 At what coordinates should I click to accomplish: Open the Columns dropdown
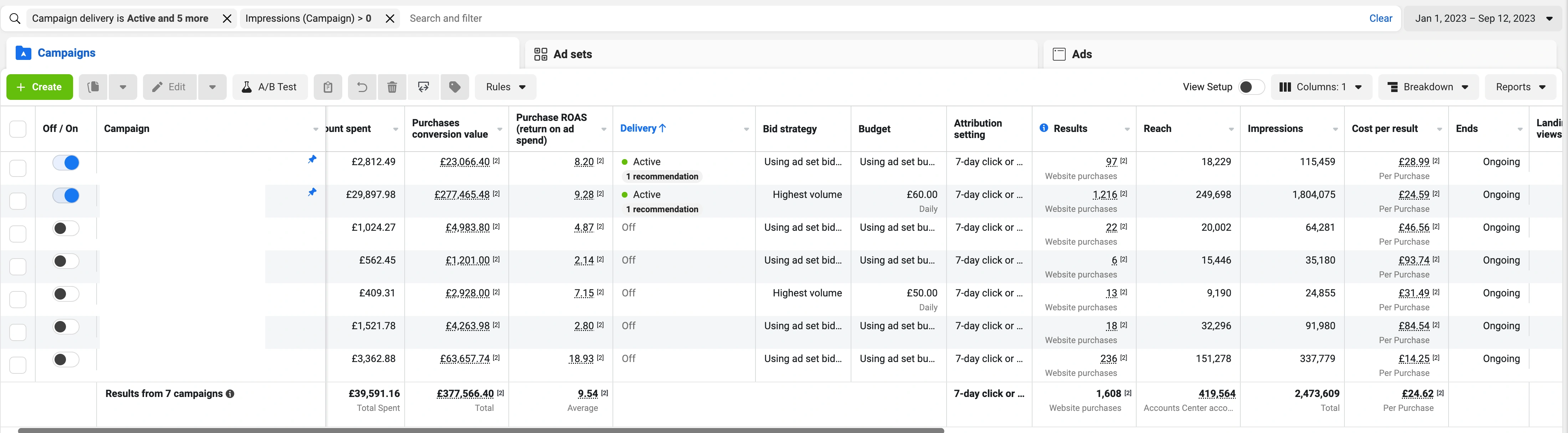(x=1321, y=87)
